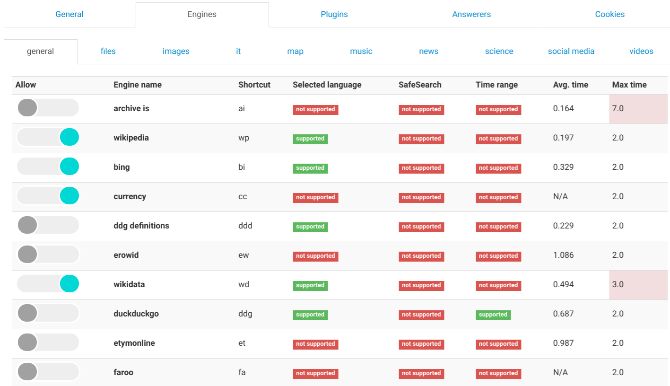Enable the faroo engine toggle
This screenshot has height=386, width=670.
pos(48,372)
